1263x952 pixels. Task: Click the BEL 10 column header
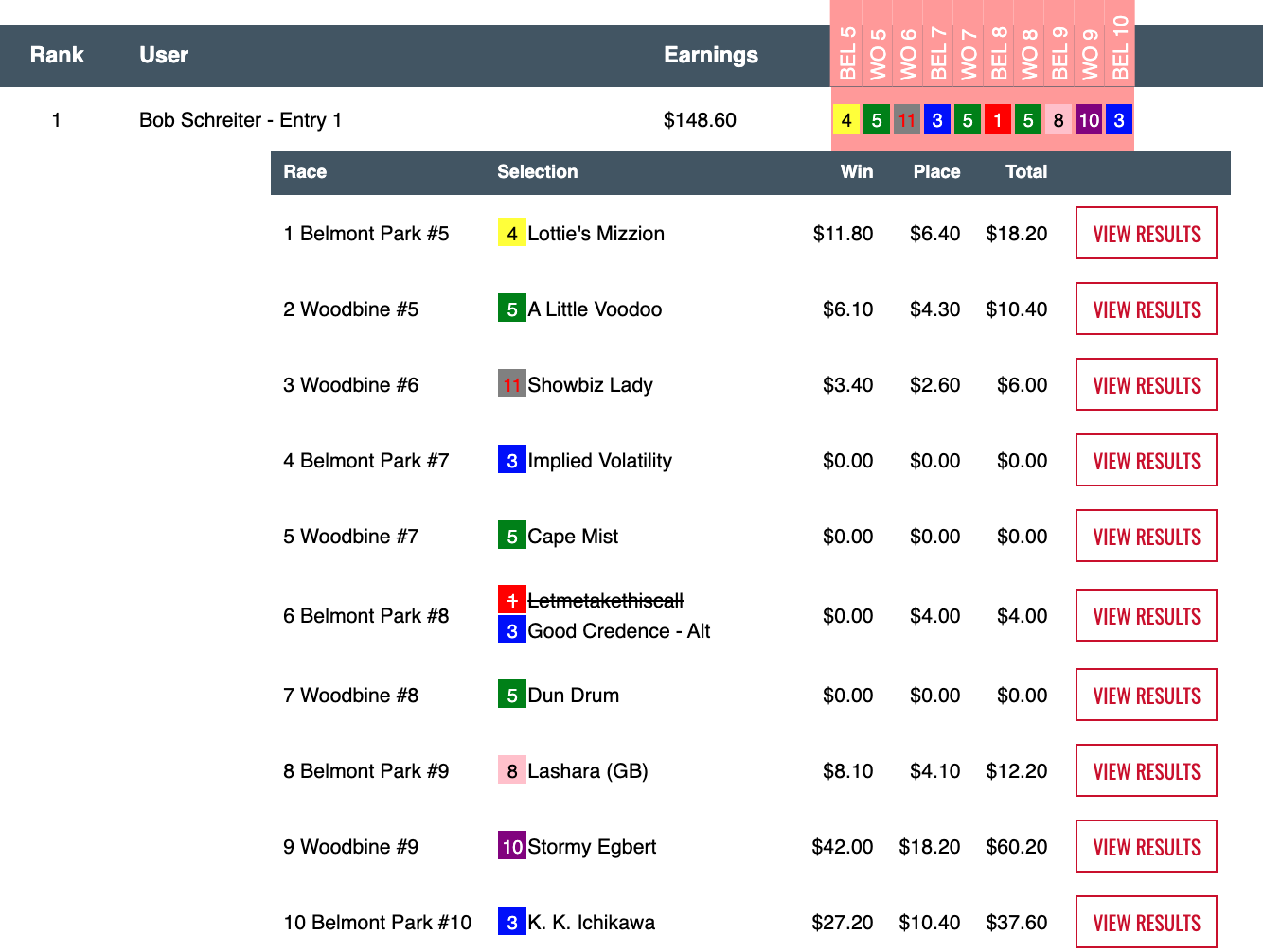(x=1119, y=49)
